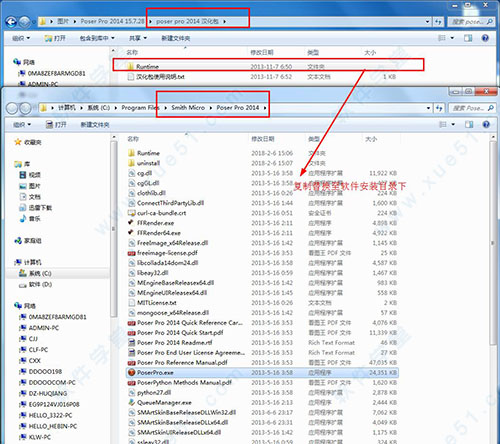Open the 包含到库中 dropdown in the back window

click(x=97, y=38)
